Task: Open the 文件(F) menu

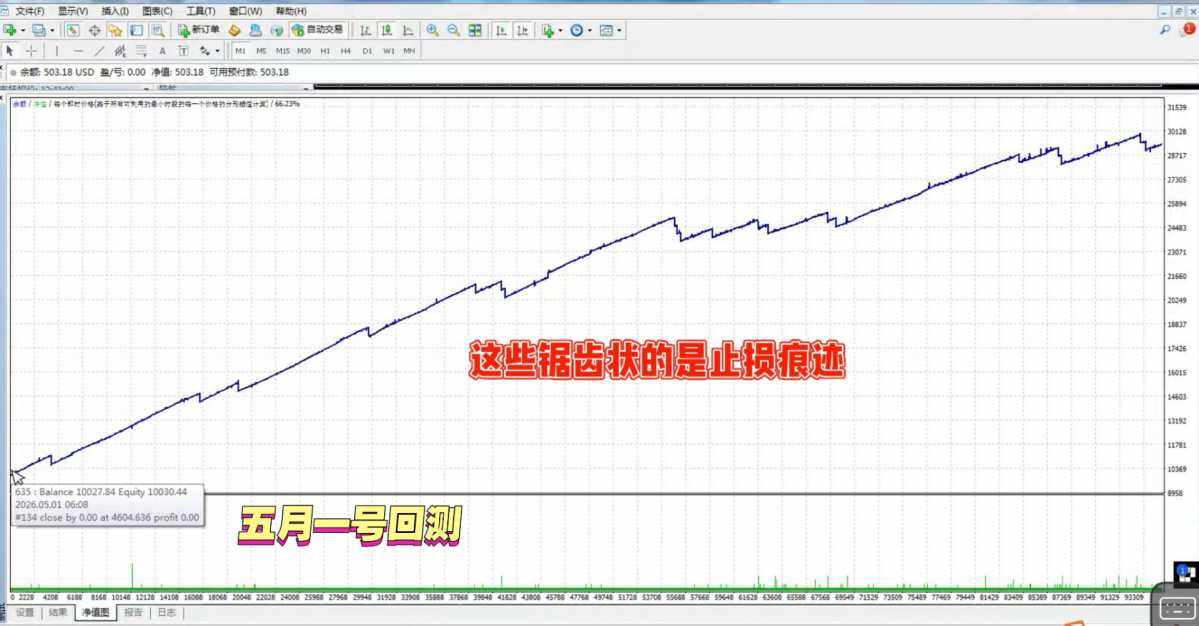Action: (30, 11)
